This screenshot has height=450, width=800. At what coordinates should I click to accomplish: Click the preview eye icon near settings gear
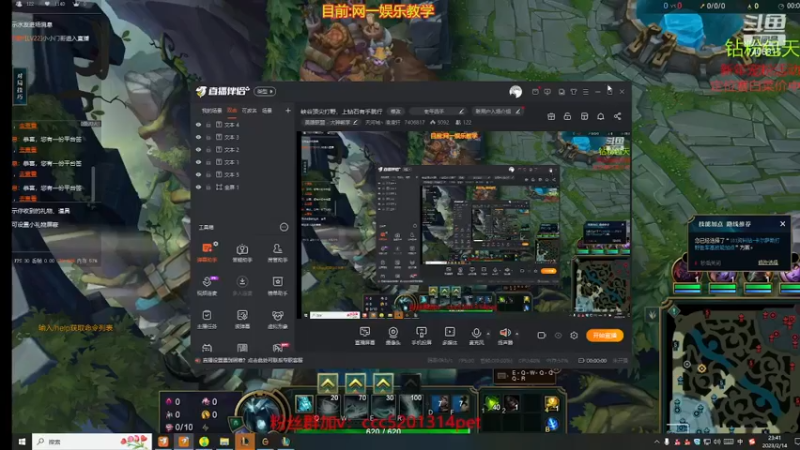(558, 335)
